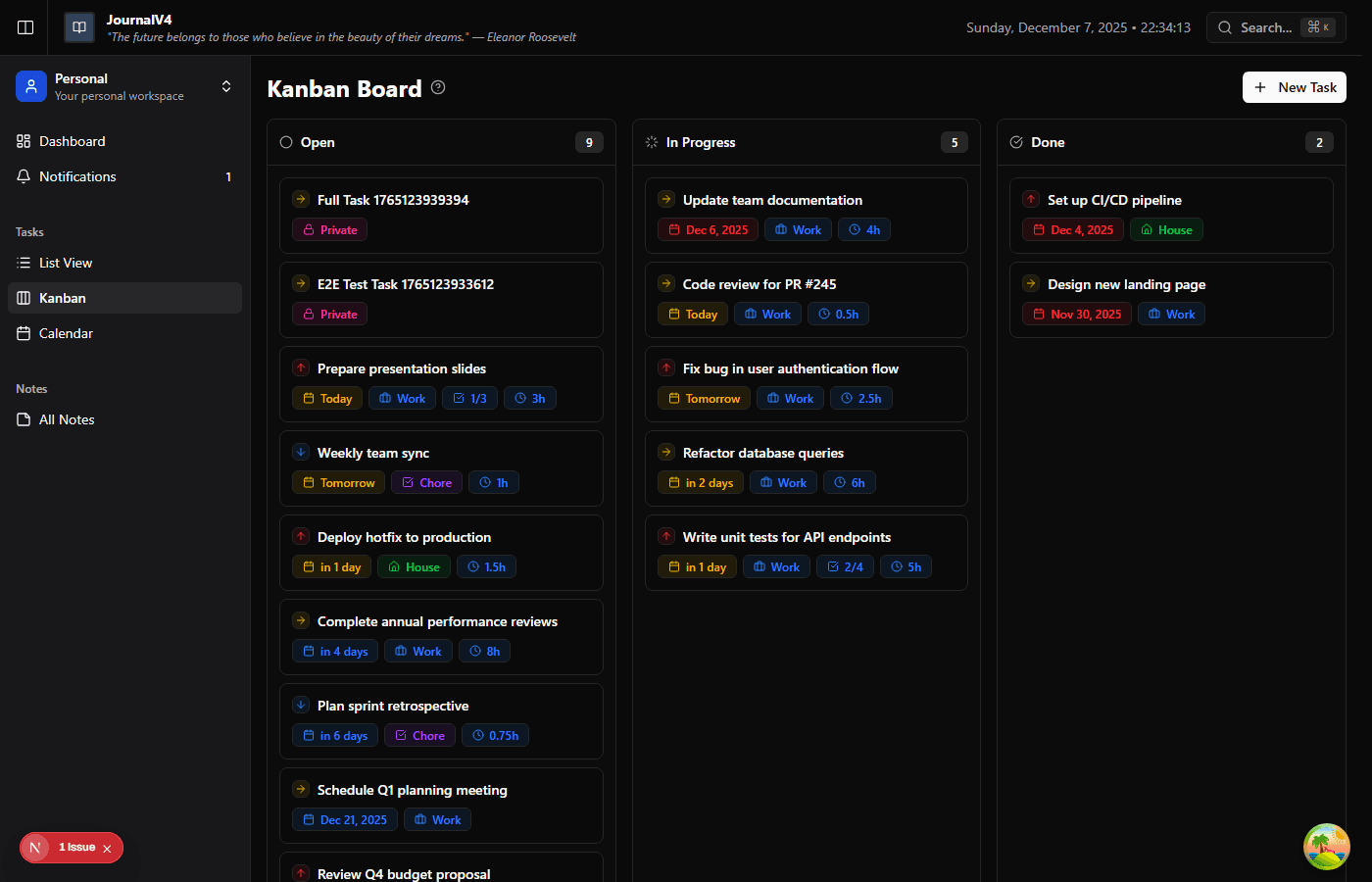This screenshot has height=882, width=1372.
Task: Click the Kanban Board help question mark
Action: coord(437,87)
